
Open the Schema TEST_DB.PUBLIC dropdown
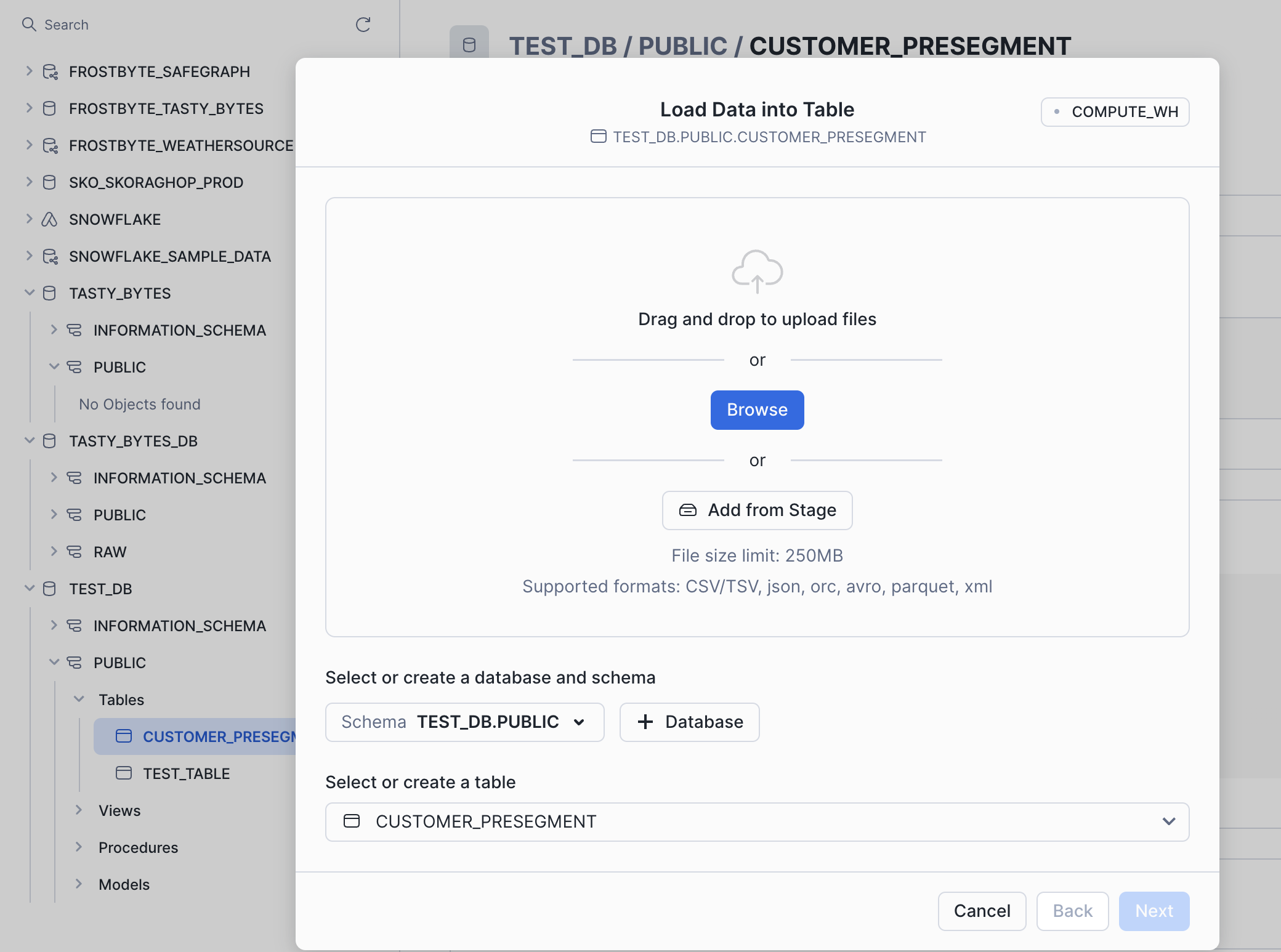click(x=464, y=722)
